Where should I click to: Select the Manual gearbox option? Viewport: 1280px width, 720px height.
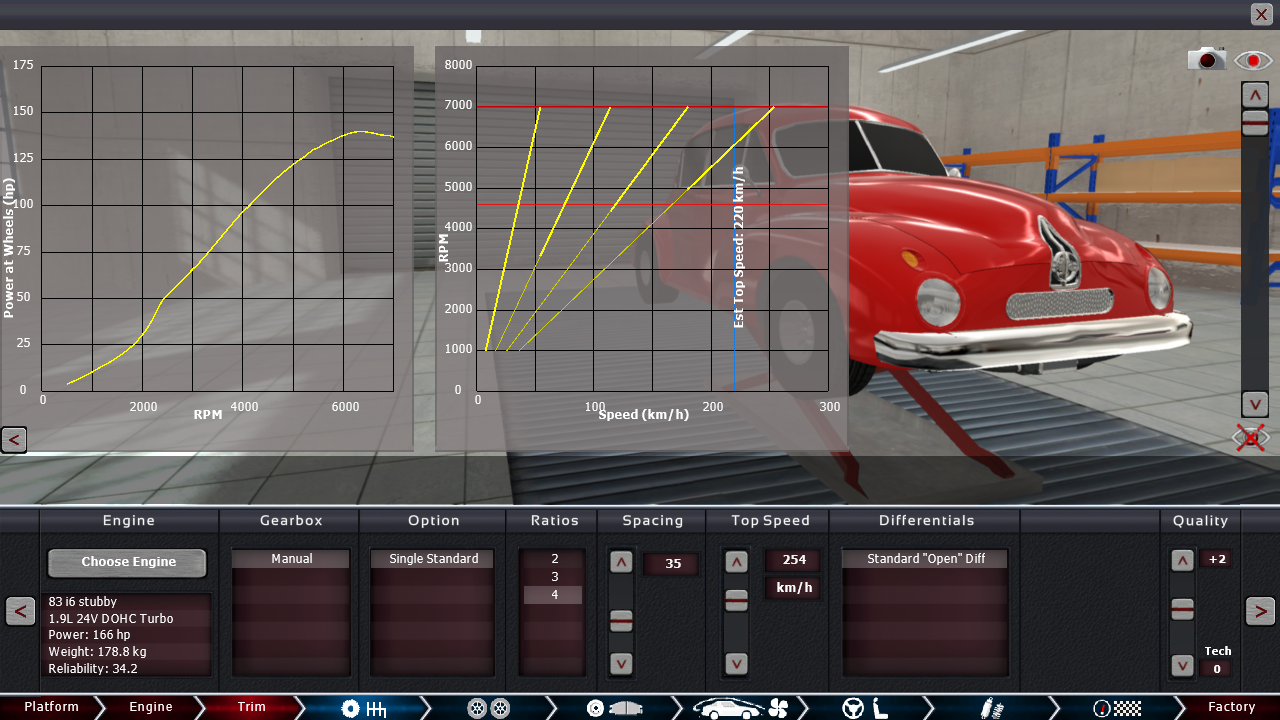tap(292, 559)
